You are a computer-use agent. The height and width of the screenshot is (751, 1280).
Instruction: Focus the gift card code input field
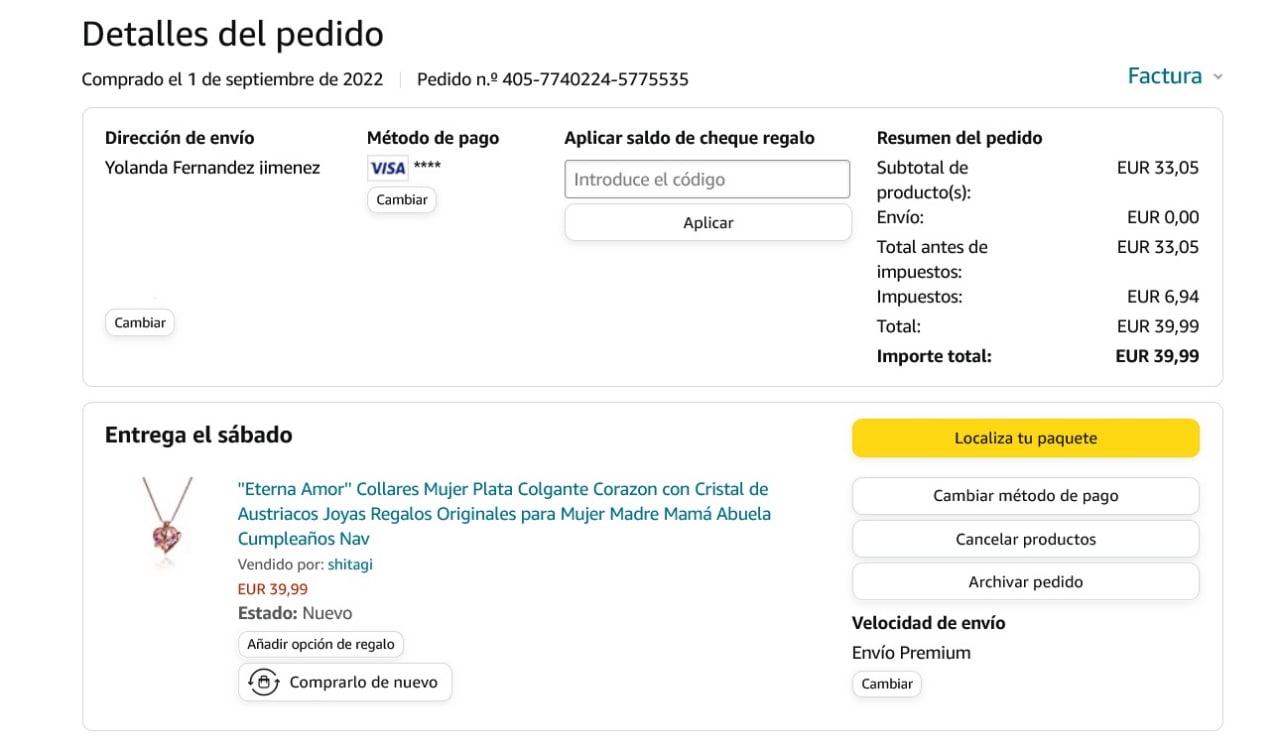click(x=707, y=180)
